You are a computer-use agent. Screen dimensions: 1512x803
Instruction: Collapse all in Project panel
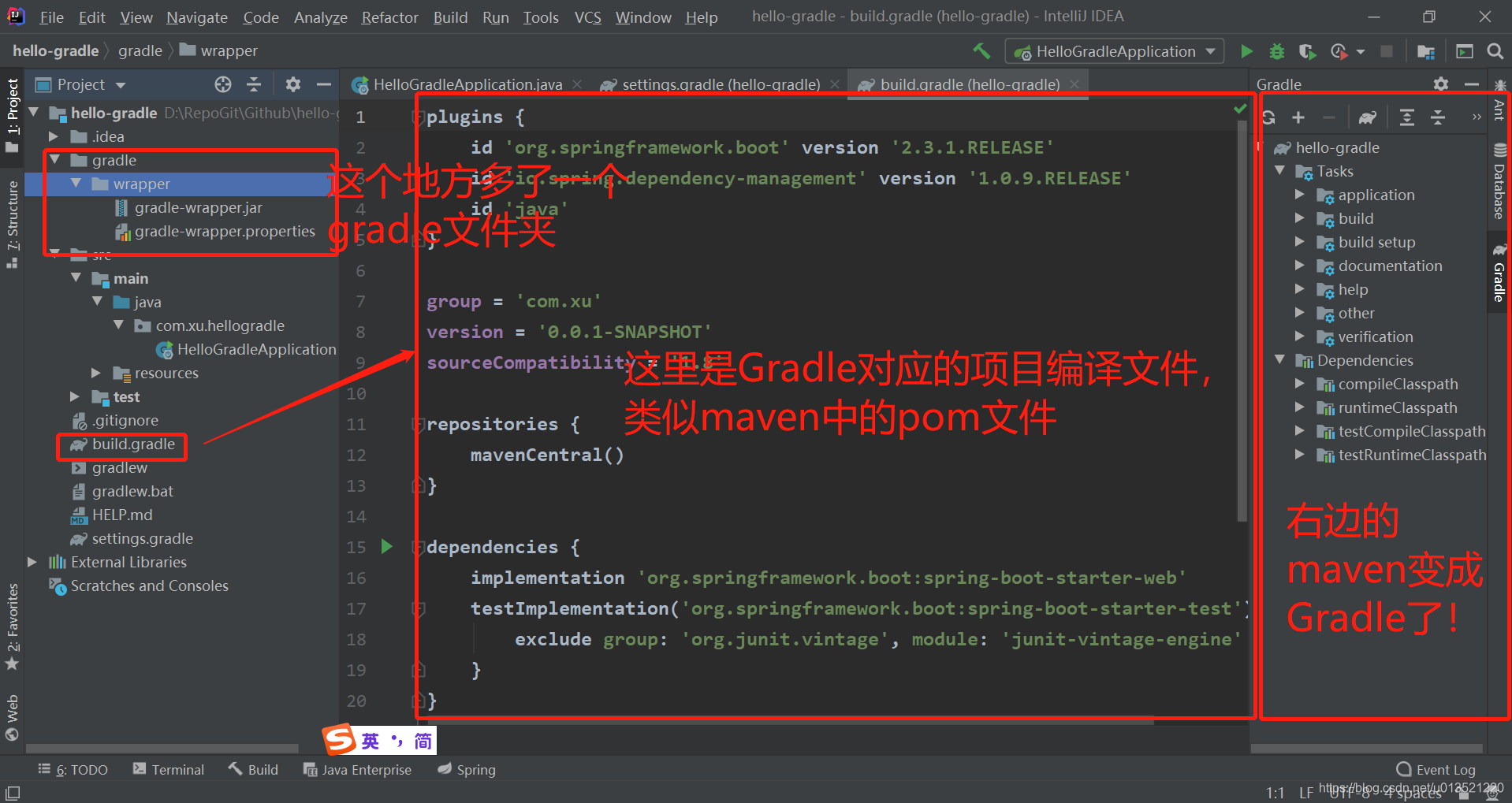(254, 84)
